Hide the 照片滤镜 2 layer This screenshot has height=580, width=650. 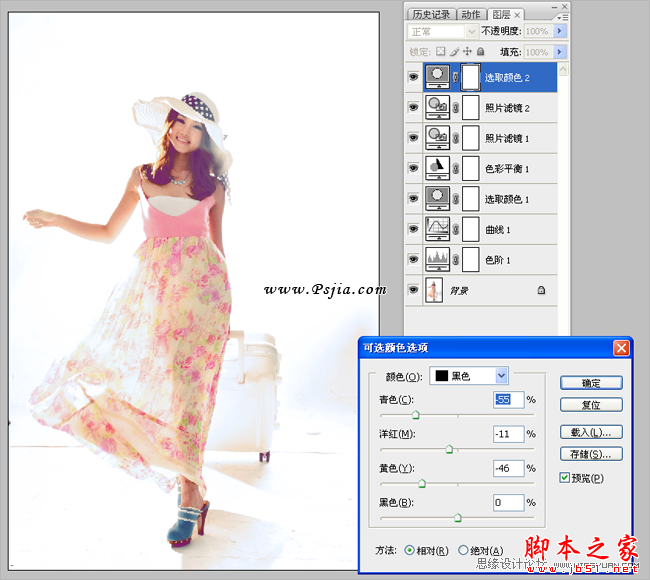click(x=413, y=108)
